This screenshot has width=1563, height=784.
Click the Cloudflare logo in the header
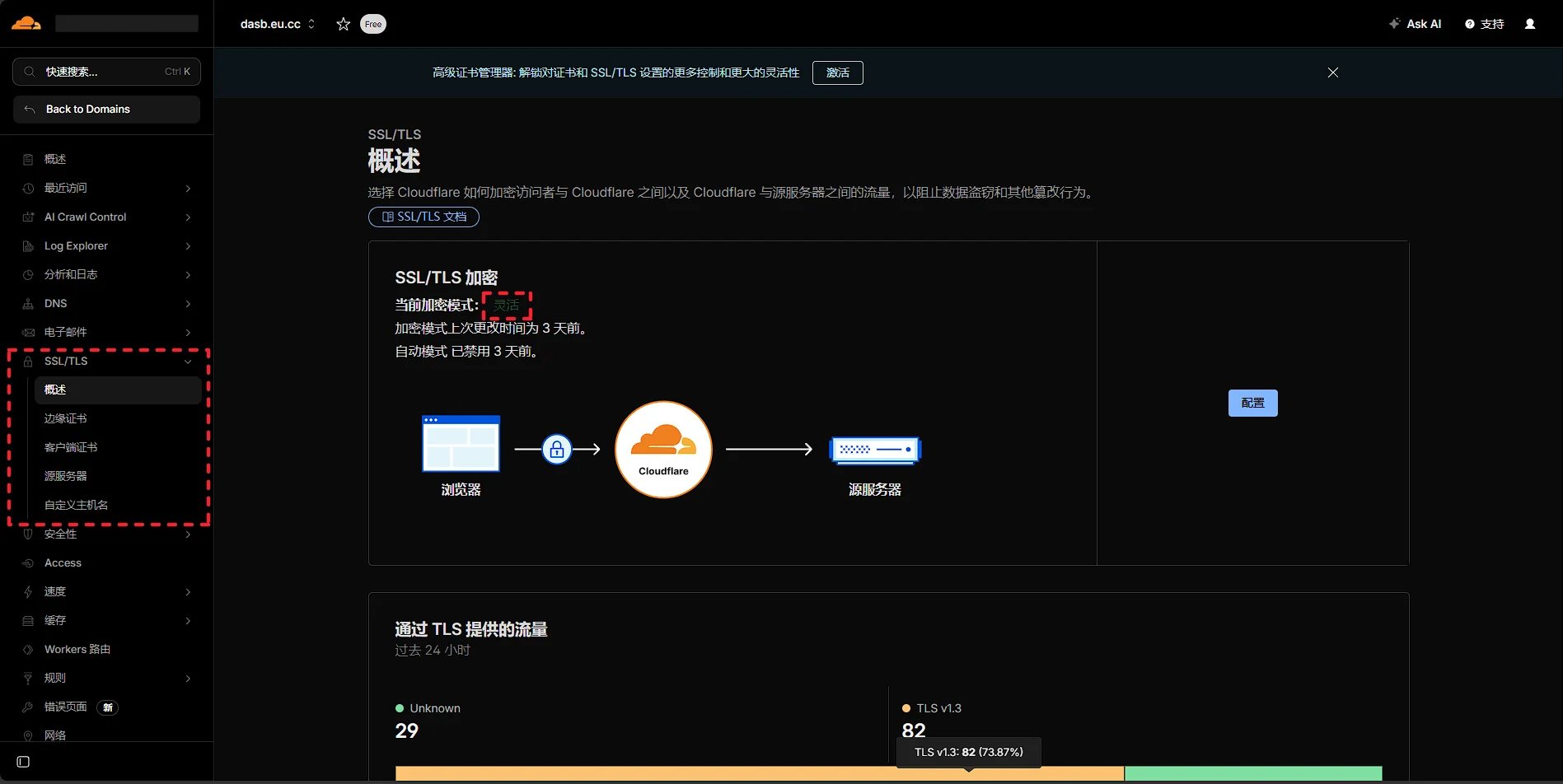26,23
